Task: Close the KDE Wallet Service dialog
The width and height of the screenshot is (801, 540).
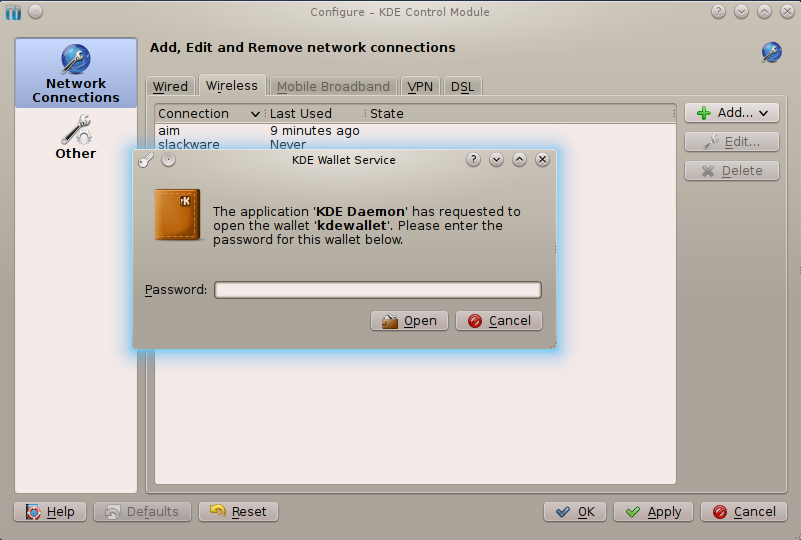Action: (543, 160)
